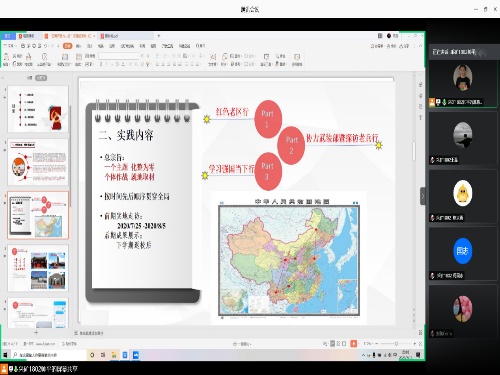500x375 pixels.
Task: Toggle the reading view icon in status bar
Action: [344, 343]
